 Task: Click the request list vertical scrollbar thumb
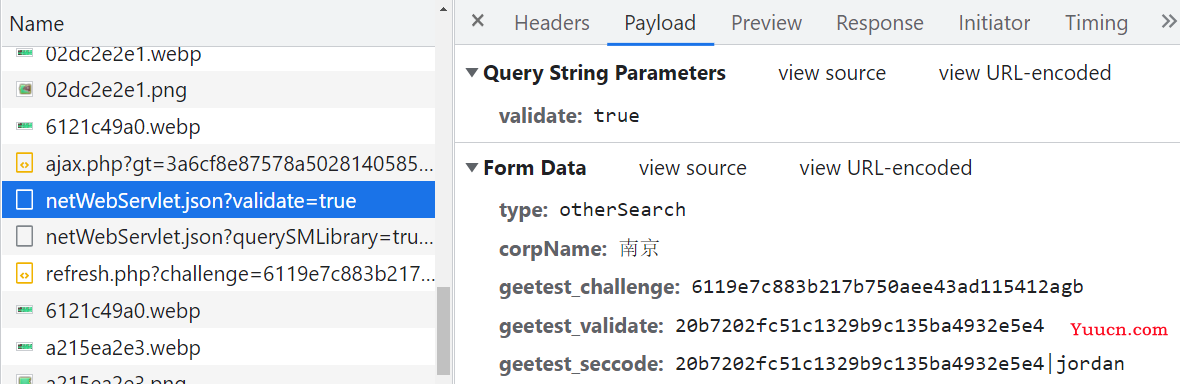click(x=443, y=331)
